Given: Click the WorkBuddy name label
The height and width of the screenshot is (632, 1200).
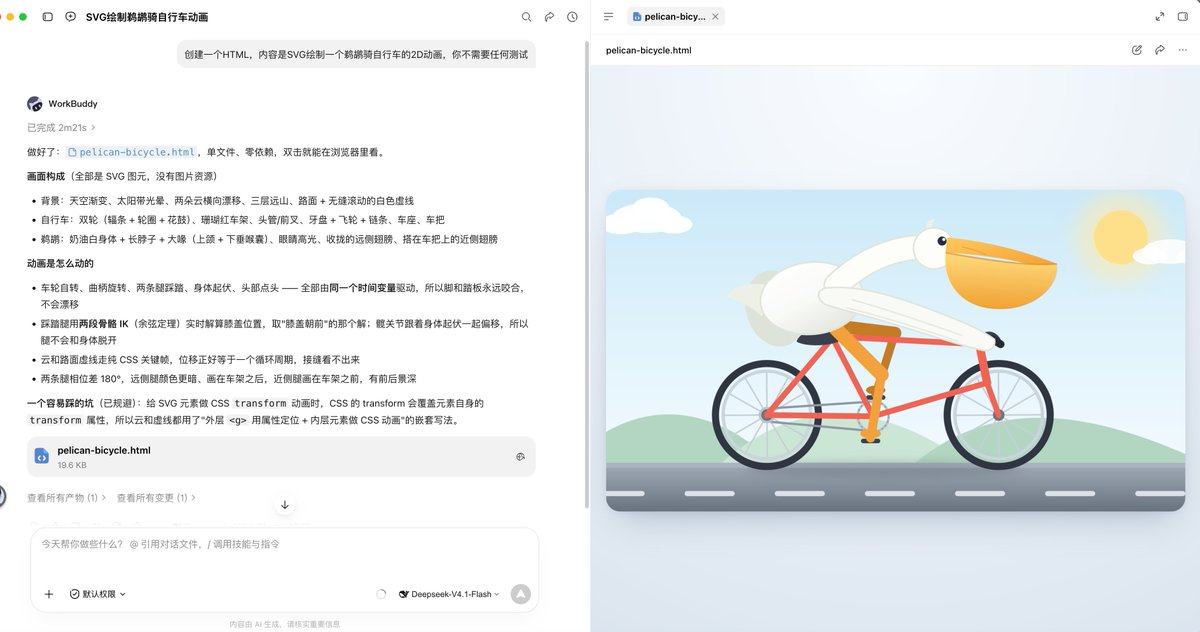Looking at the screenshot, I should (73, 104).
